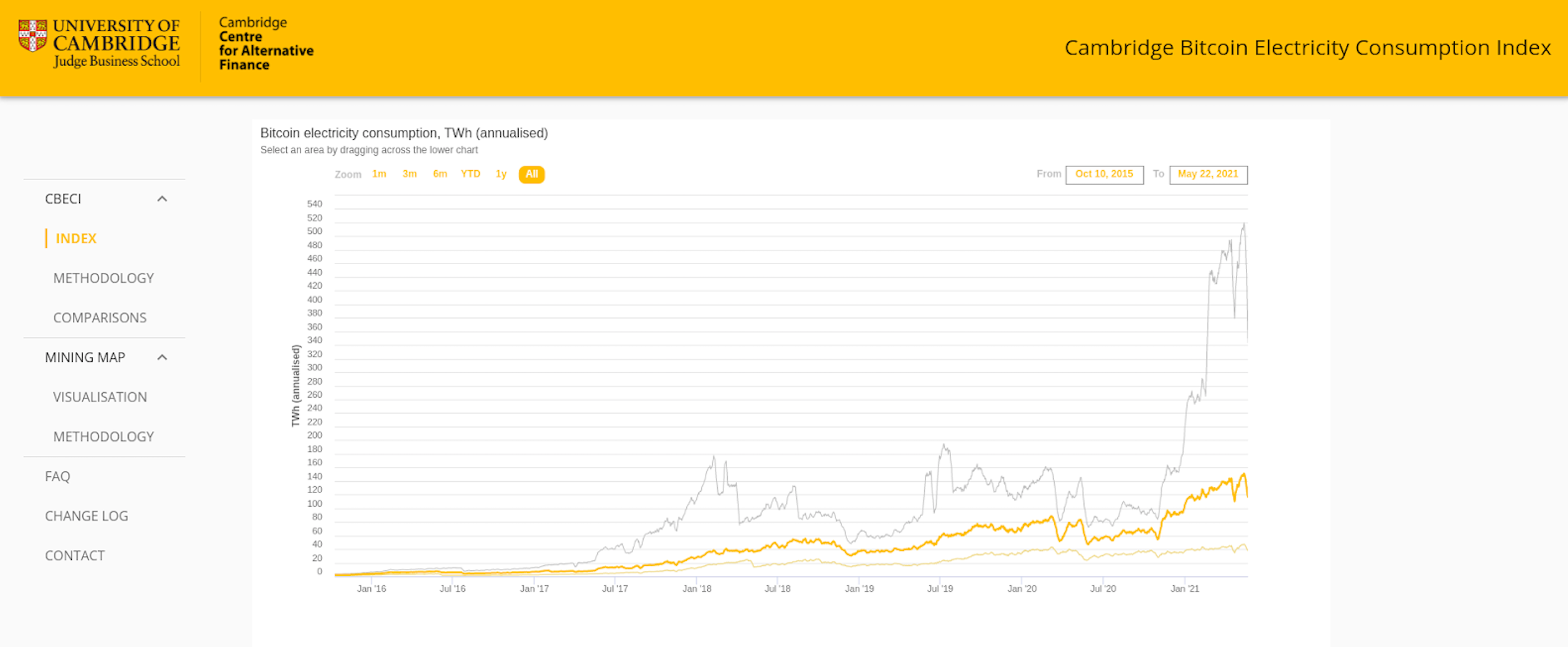1568x647 pixels.
Task: Select the INDEX sidebar item
Action: pyautogui.click(x=76, y=238)
